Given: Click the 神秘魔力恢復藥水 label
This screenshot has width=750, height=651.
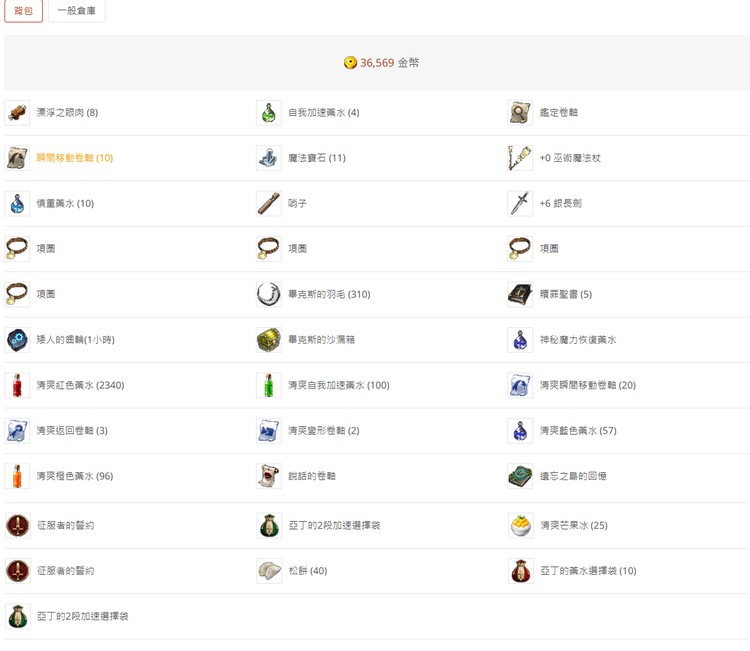Looking at the screenshot, I should coord(578,340).
